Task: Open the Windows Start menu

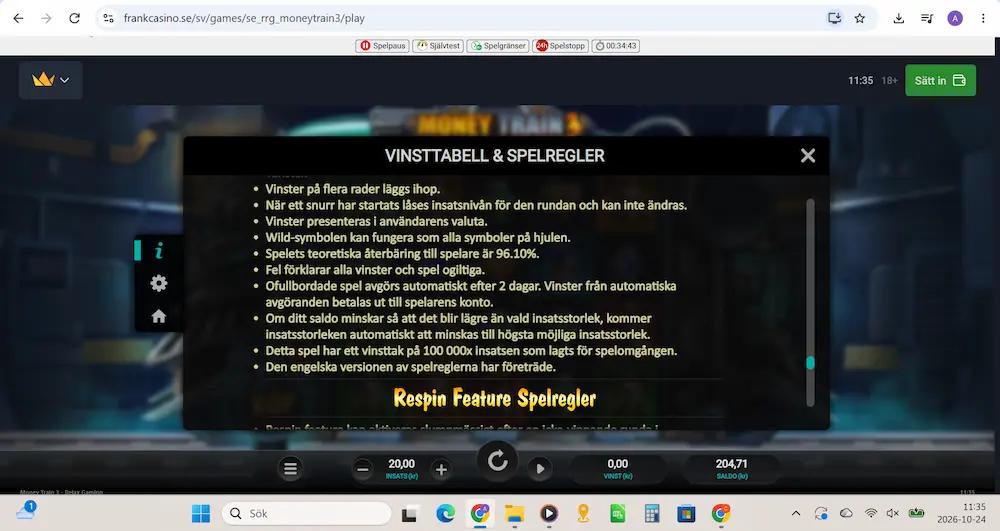Action: pyautogui.click(x=201, y=513)
